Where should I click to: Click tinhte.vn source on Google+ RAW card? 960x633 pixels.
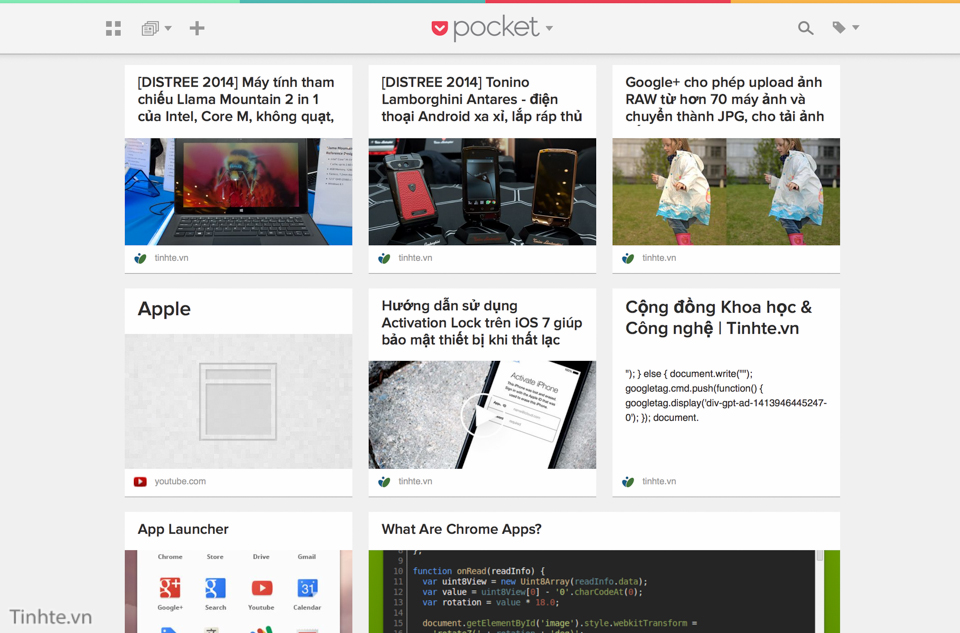click(x=659, y=258)
